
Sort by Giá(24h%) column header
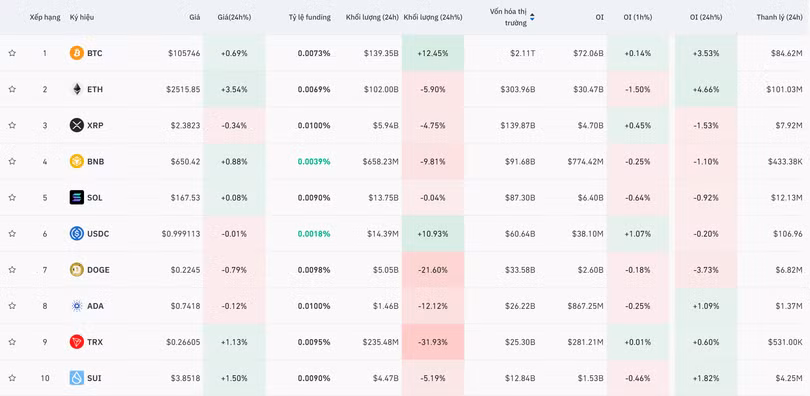tap(234, 17)
